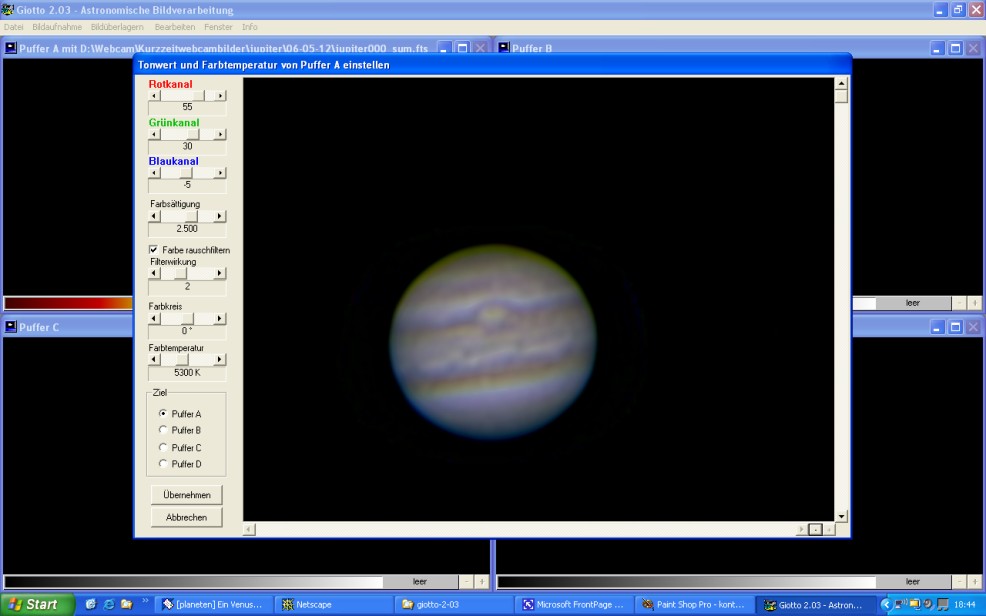Click right arrow of Rotkanal slider

coord(221,96)
